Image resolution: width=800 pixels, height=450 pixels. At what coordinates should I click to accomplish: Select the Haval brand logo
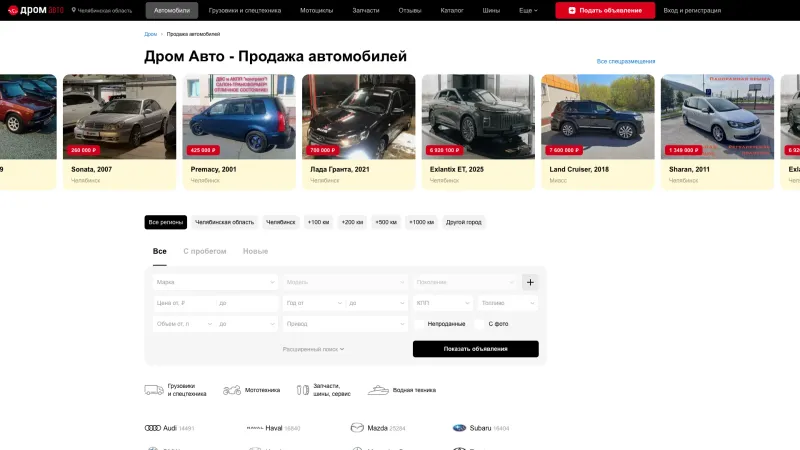pos(255,428)
